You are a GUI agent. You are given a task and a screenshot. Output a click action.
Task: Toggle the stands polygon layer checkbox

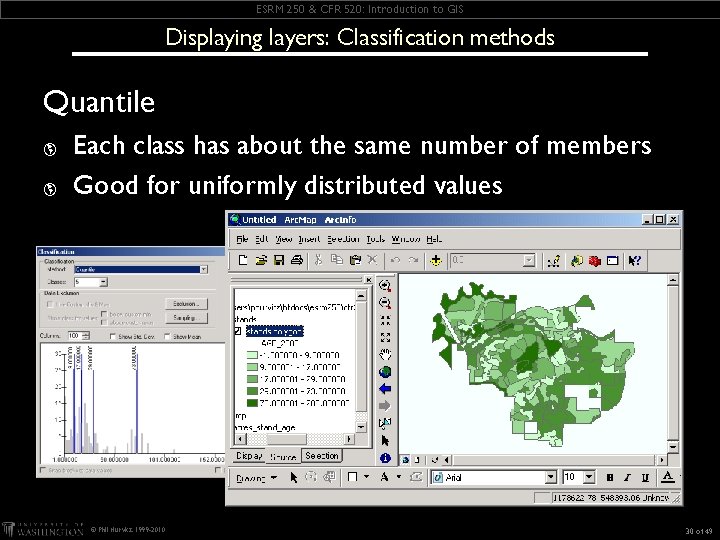(x=237, y=331)
